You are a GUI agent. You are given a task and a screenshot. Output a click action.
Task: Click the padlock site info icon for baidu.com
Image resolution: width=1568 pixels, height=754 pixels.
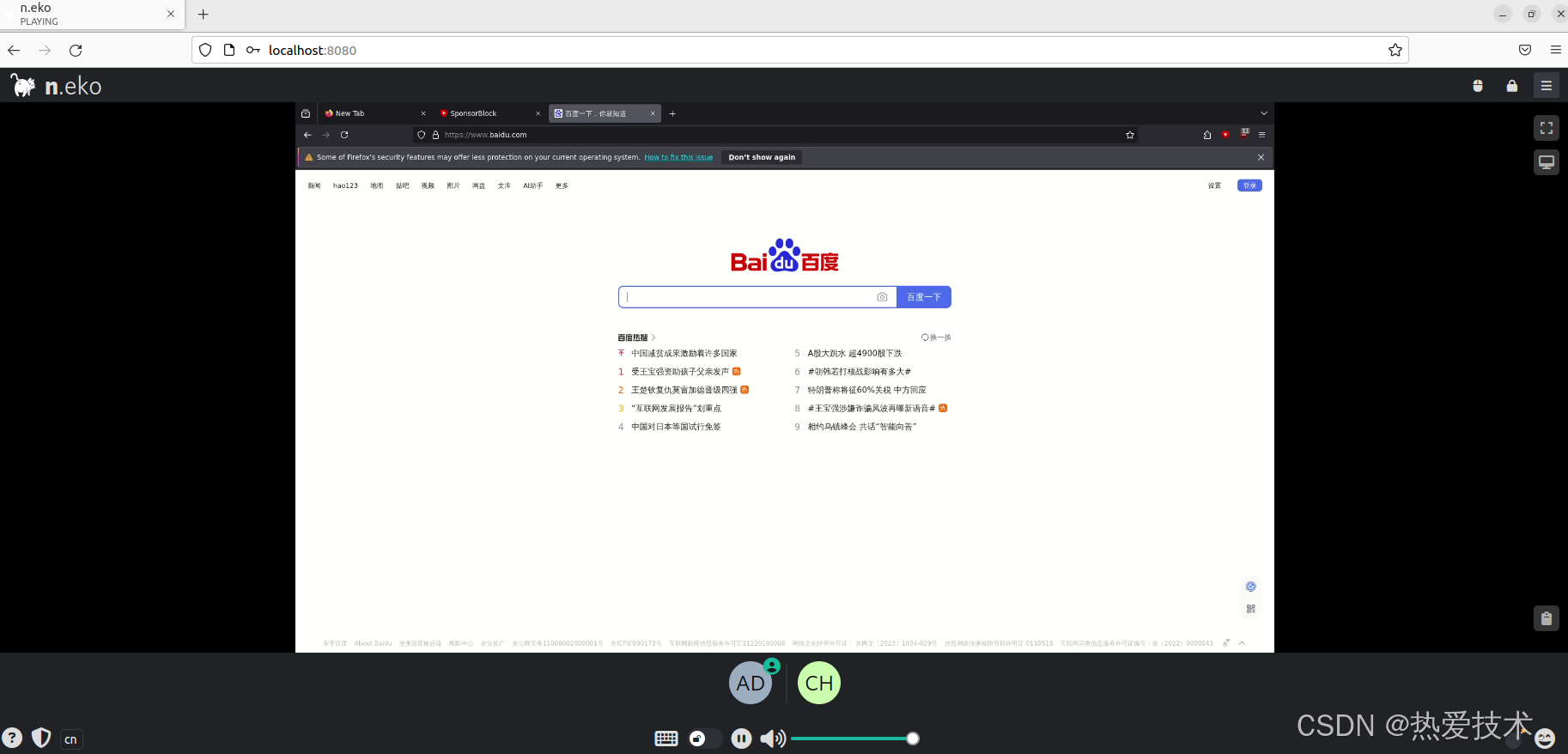click(x=435, y=135)
